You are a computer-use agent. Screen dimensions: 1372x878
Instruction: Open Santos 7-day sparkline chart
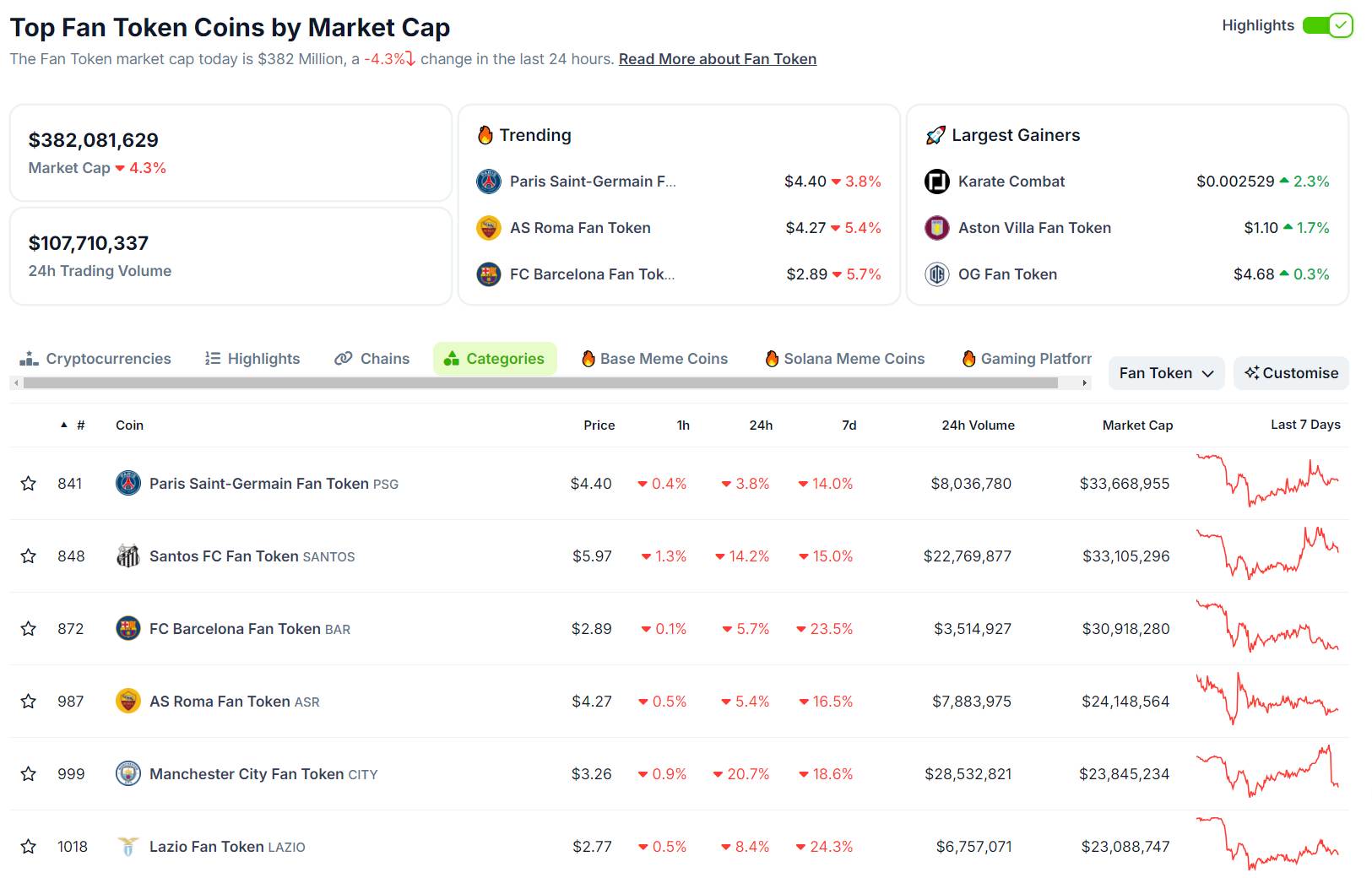point(1267,554)
